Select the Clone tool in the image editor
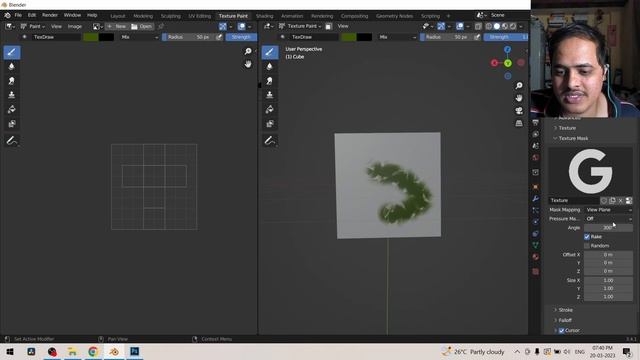640x360 pixels. [x=11, y=95]
